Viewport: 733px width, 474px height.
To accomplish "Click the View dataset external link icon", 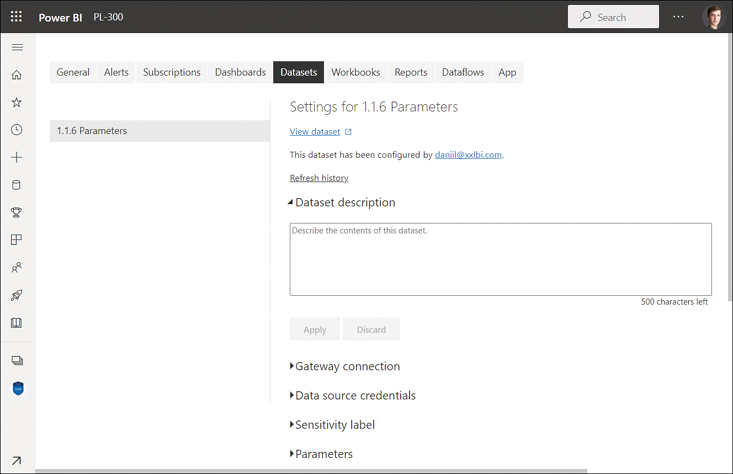I will coord(348,132).
